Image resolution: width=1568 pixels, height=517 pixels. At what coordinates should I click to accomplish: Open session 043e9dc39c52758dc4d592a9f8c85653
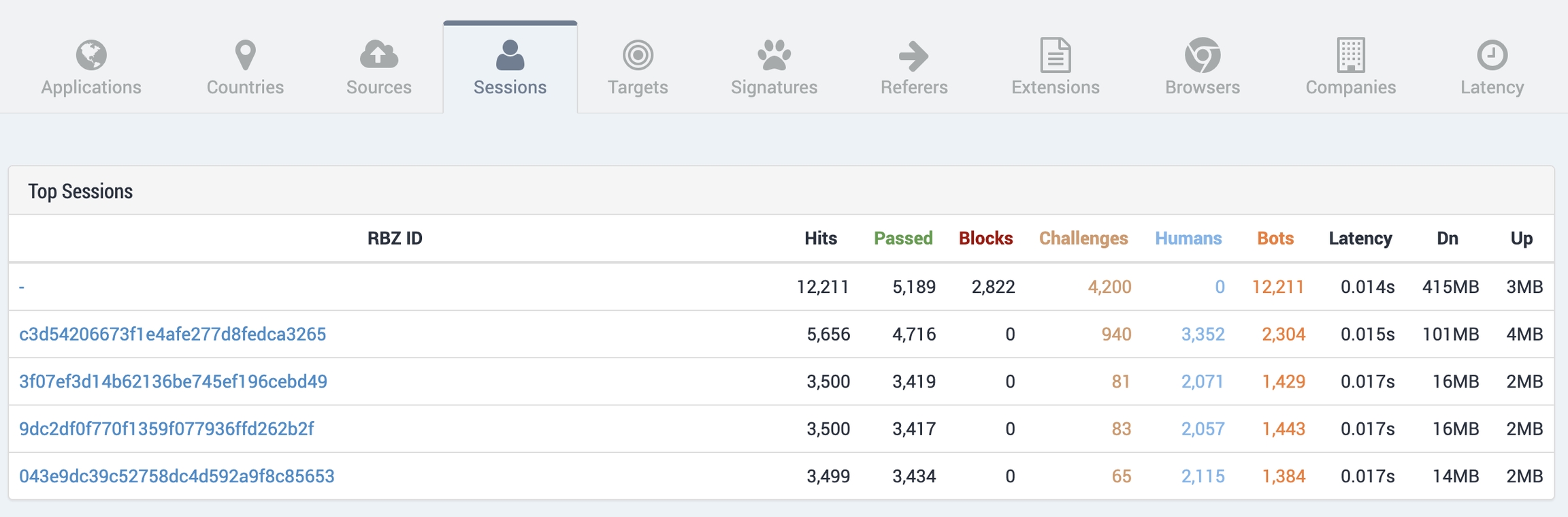coord(176,476)
